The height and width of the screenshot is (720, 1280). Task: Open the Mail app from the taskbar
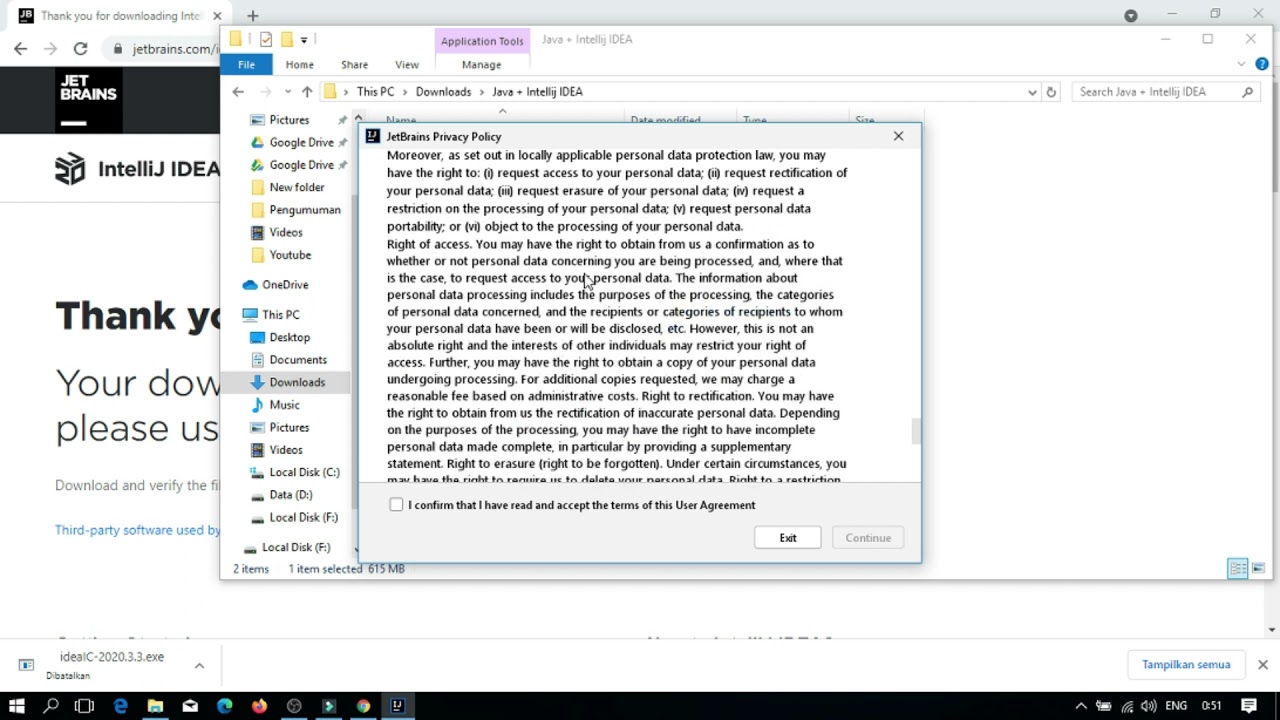coord(190,706)
